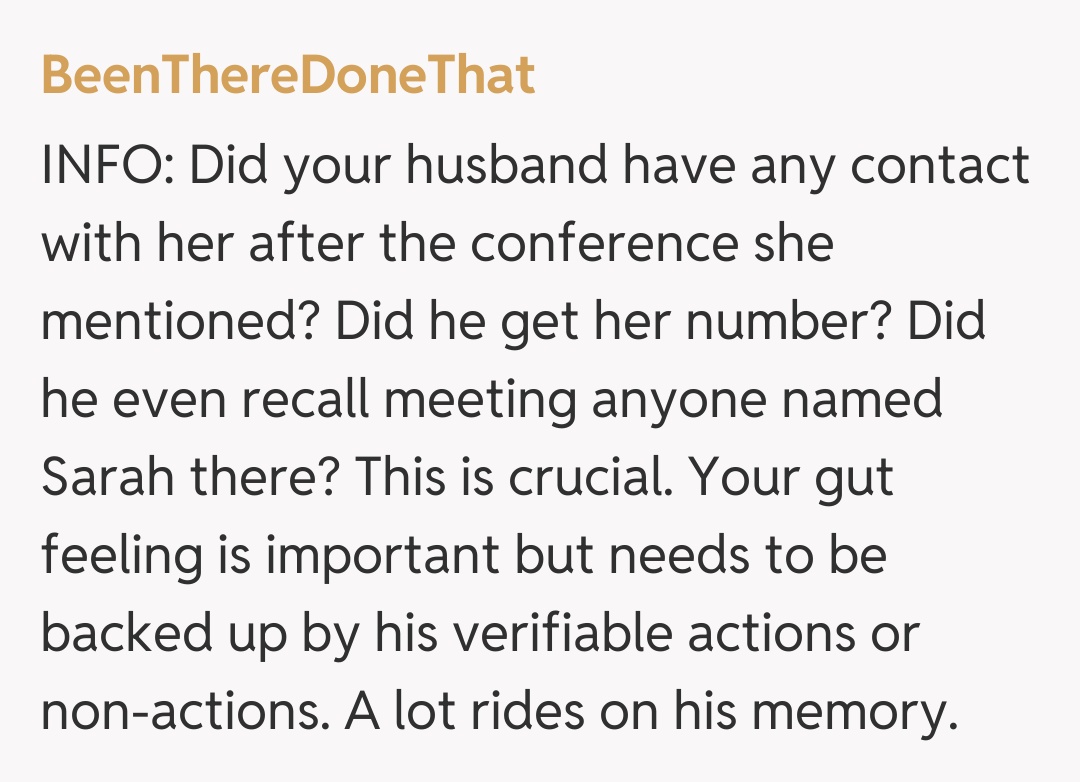1080x782 pixels.
Task: Click the word "important" in the comment
Action: [383, 556]
